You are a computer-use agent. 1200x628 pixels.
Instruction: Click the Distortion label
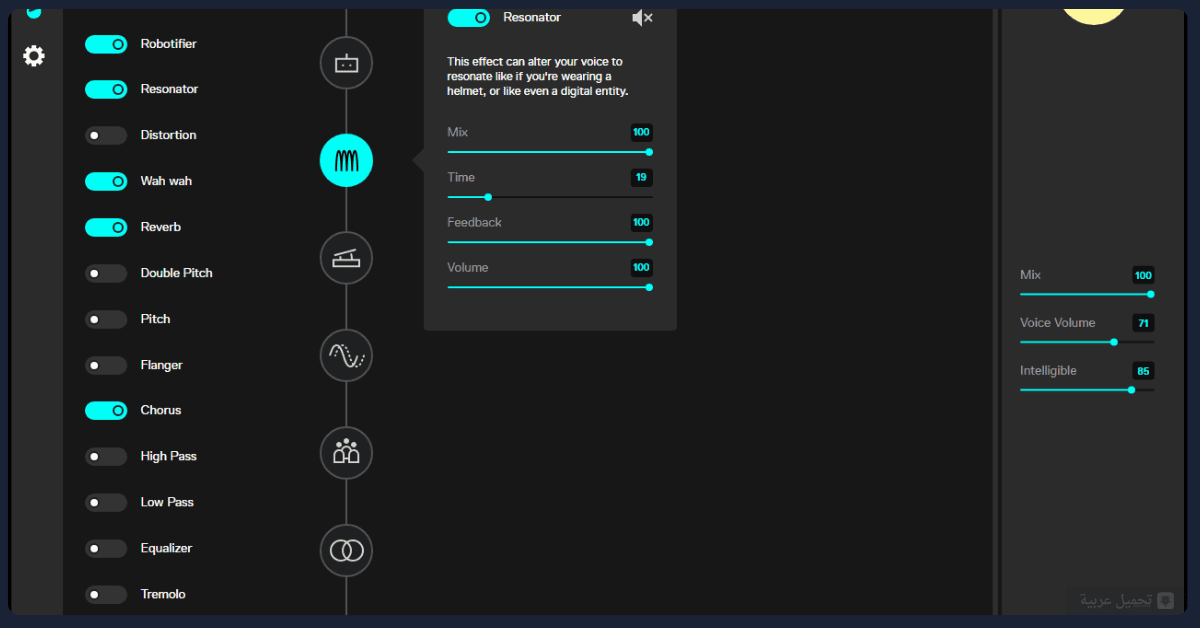click(x=169, y=135)
